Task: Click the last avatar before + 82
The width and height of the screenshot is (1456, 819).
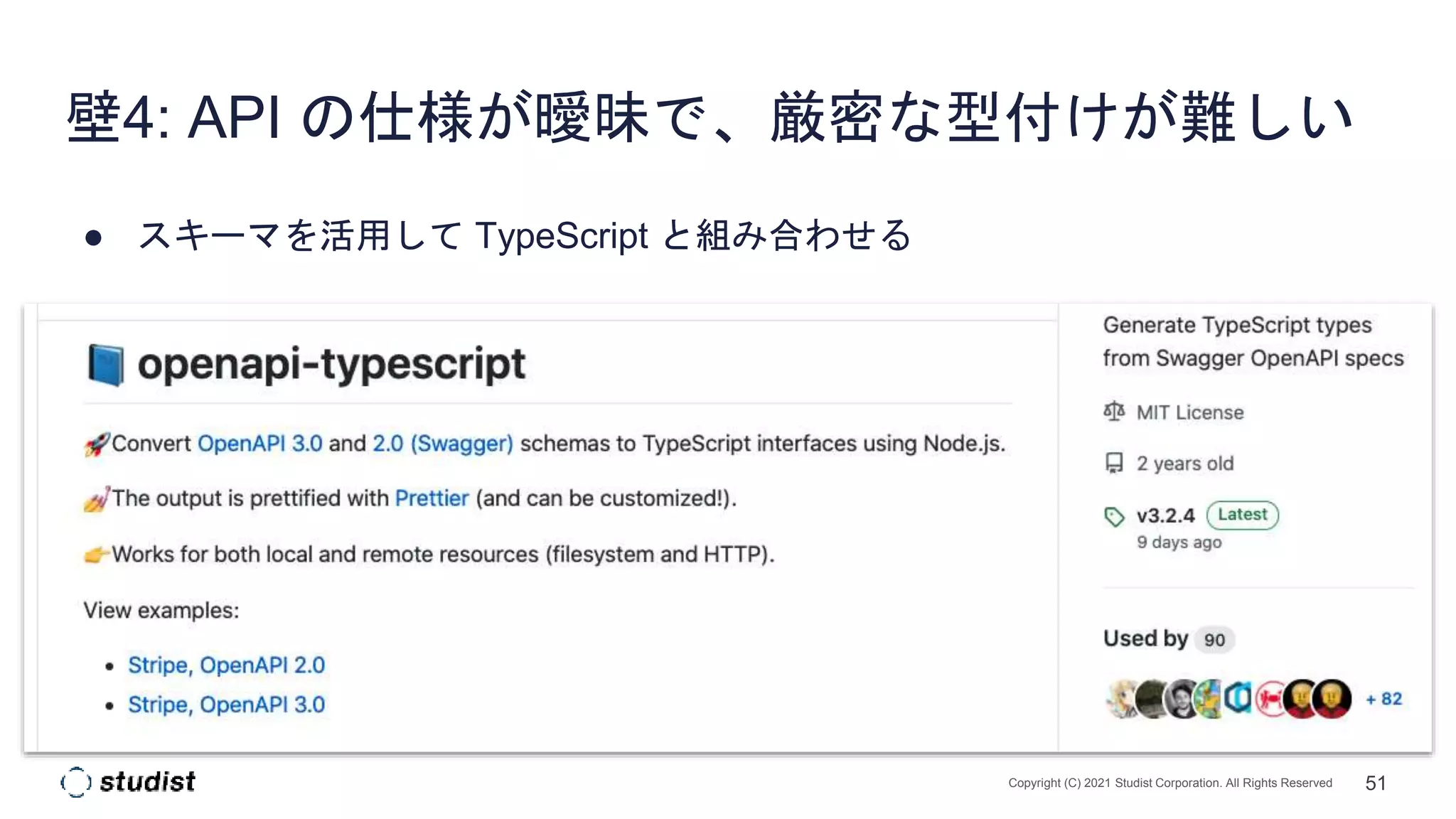Action: pos(1331,699)
